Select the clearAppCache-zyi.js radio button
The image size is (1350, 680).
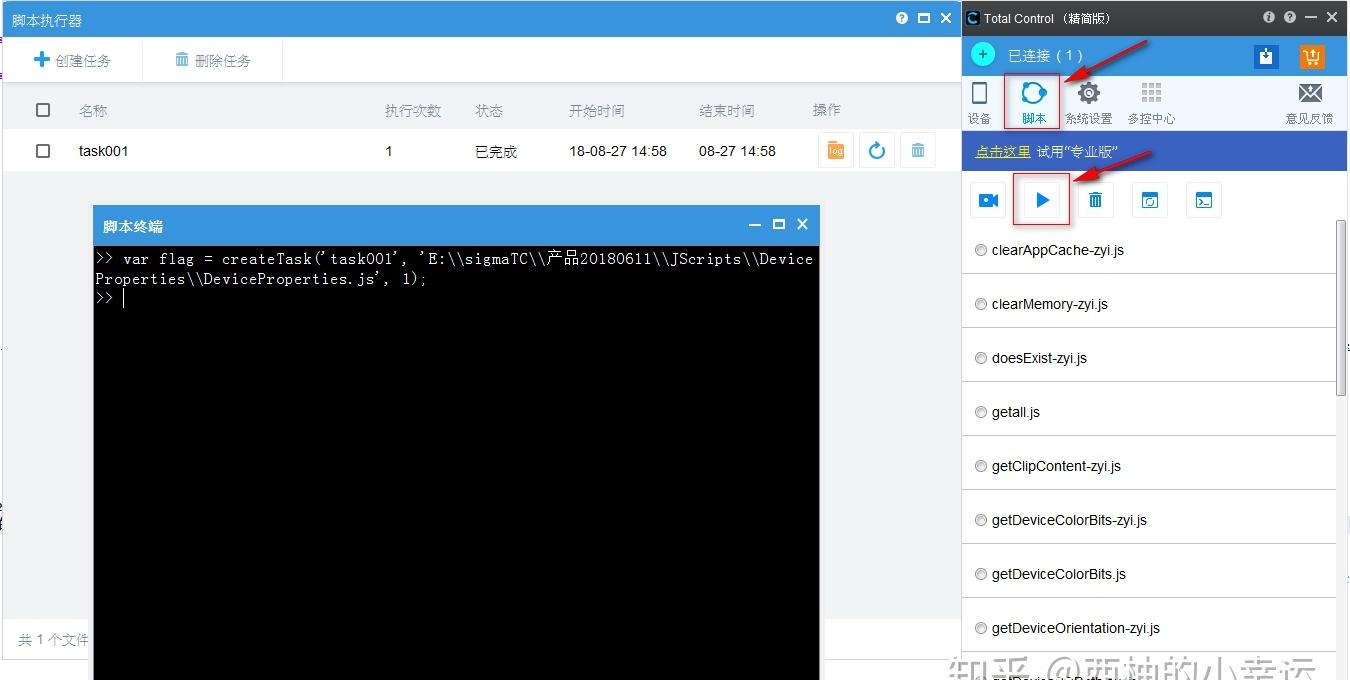coord(981,250)
